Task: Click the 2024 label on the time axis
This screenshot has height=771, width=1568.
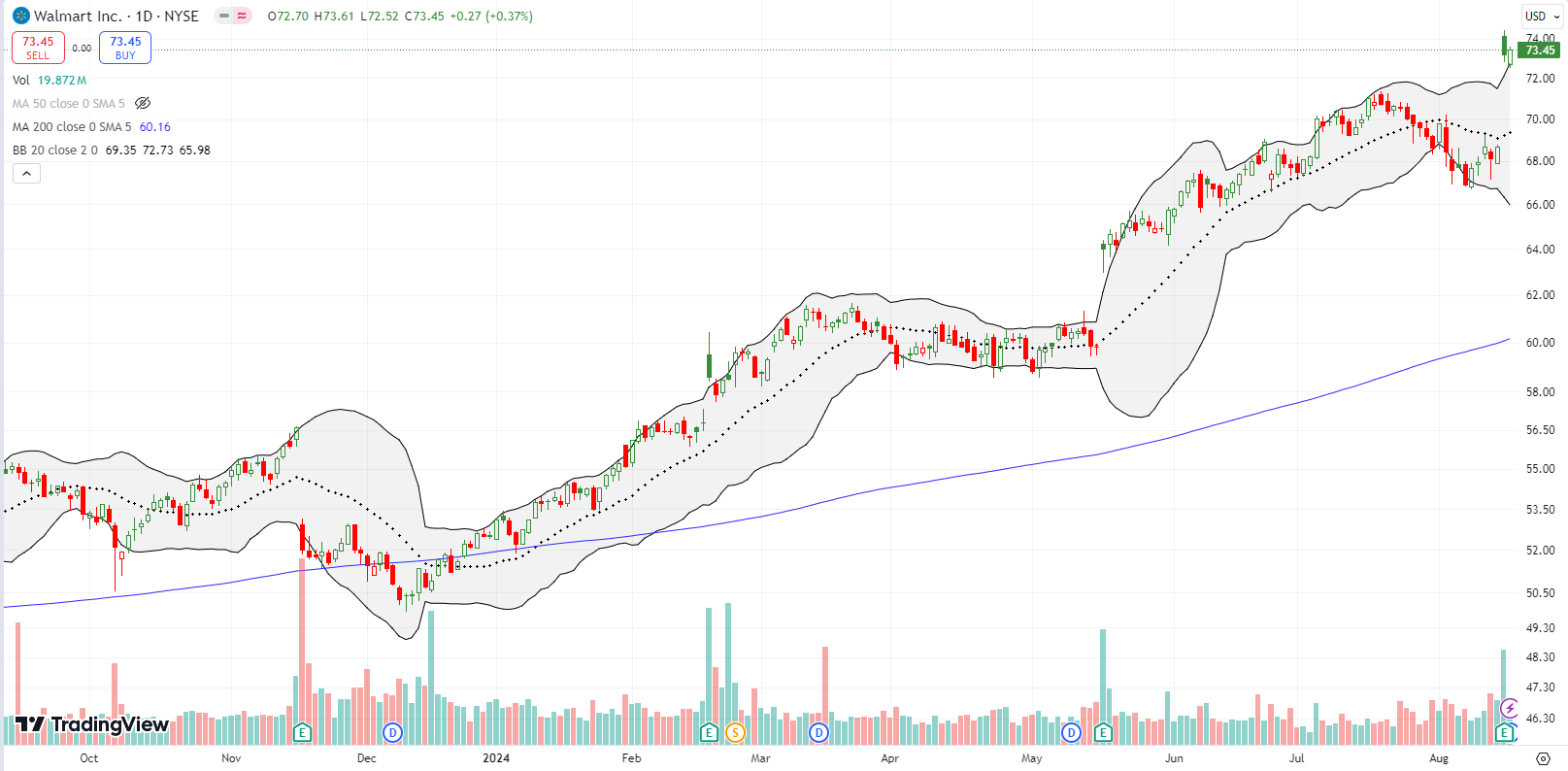Action: (x=496, y=758)
